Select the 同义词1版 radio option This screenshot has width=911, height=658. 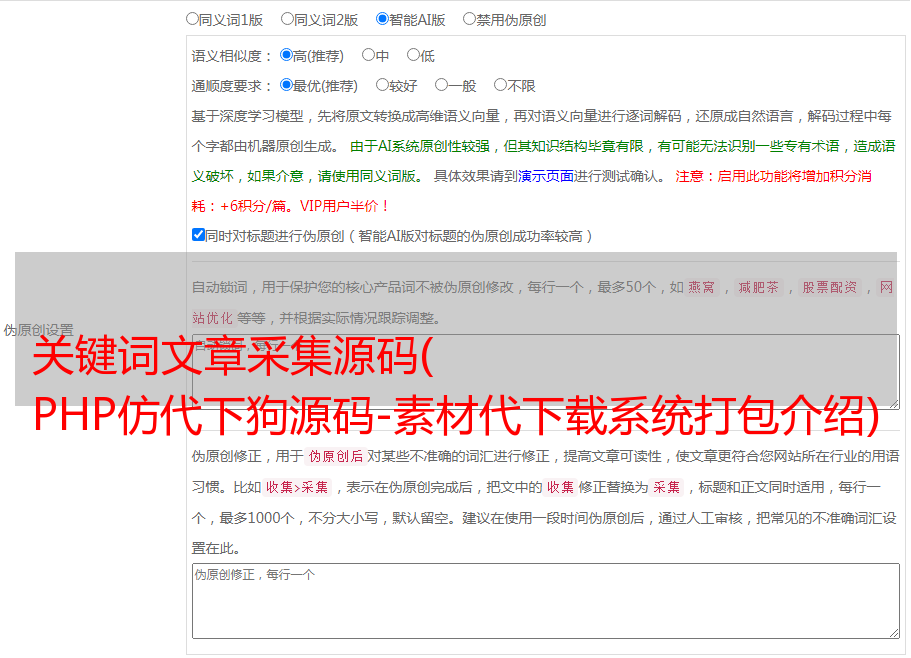[192, 19]
